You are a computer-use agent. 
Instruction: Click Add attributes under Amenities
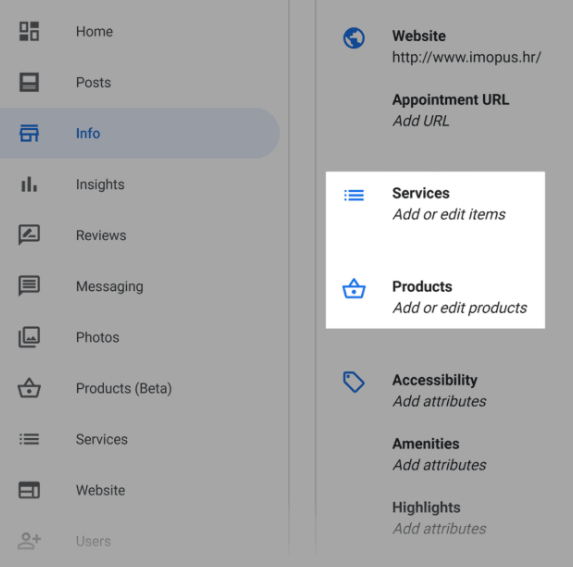[x=439, y=465]
